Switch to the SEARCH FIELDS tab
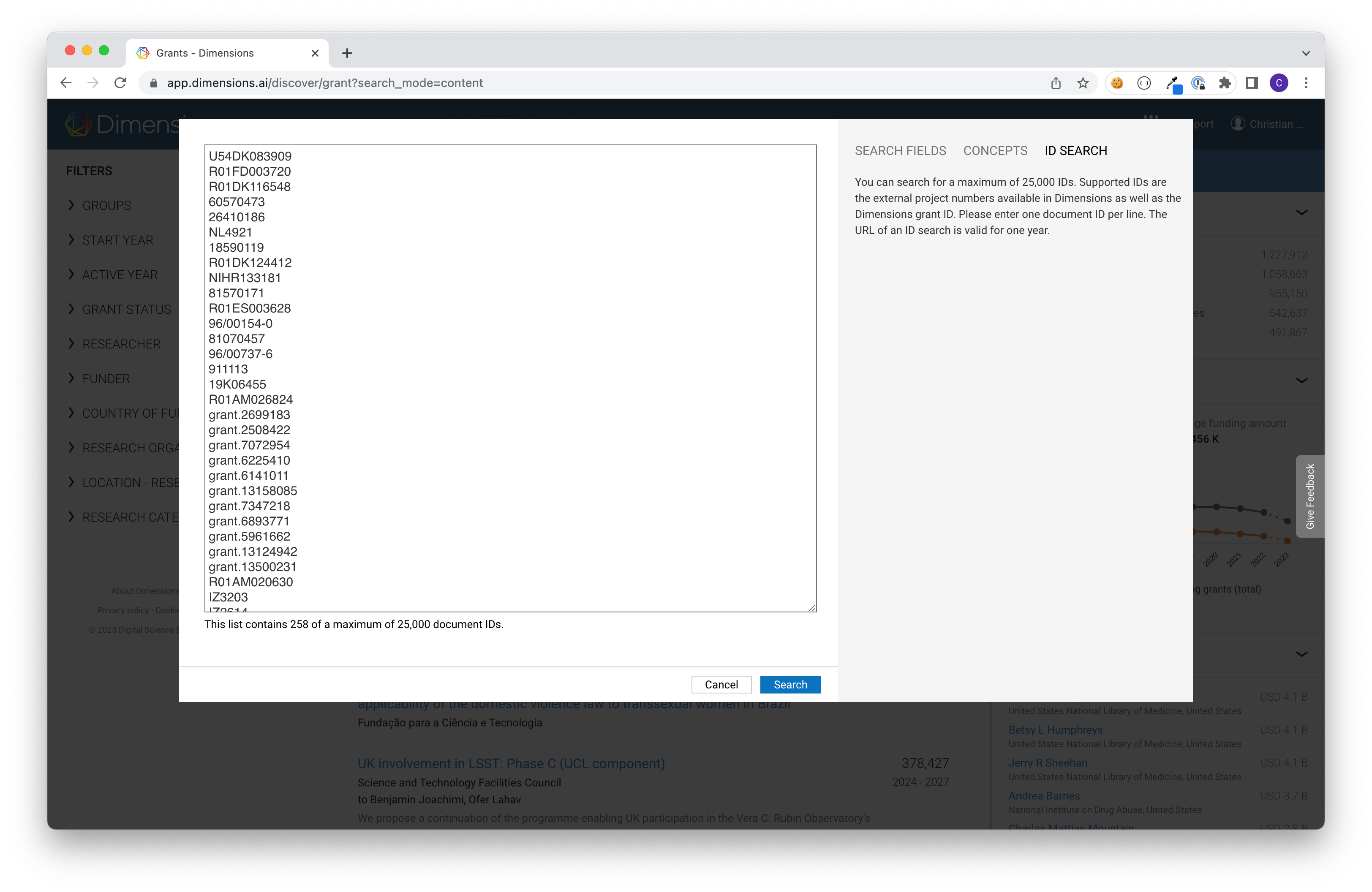 900,150
